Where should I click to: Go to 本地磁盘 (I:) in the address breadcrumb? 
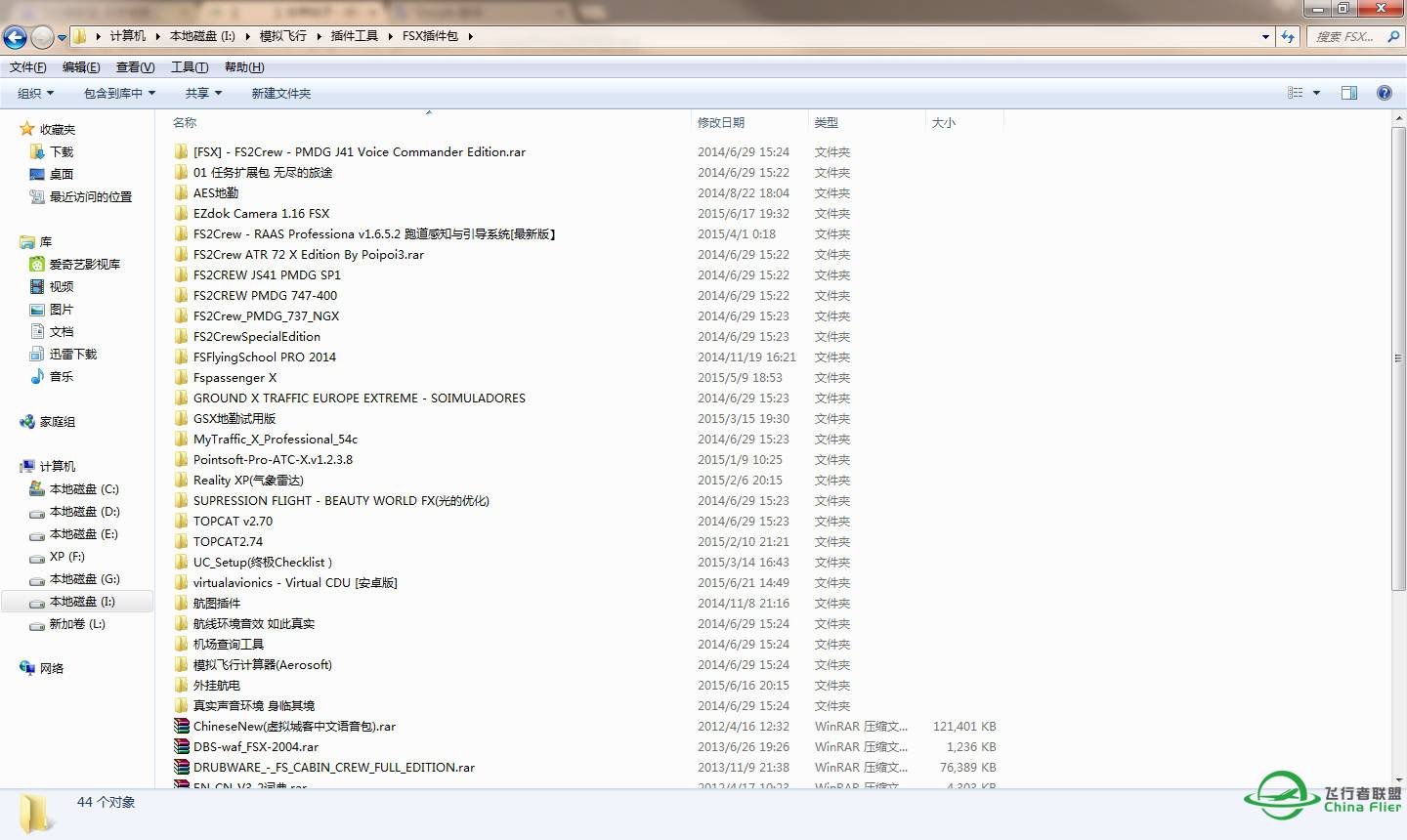pyautogui.click(x=202, y=36)
